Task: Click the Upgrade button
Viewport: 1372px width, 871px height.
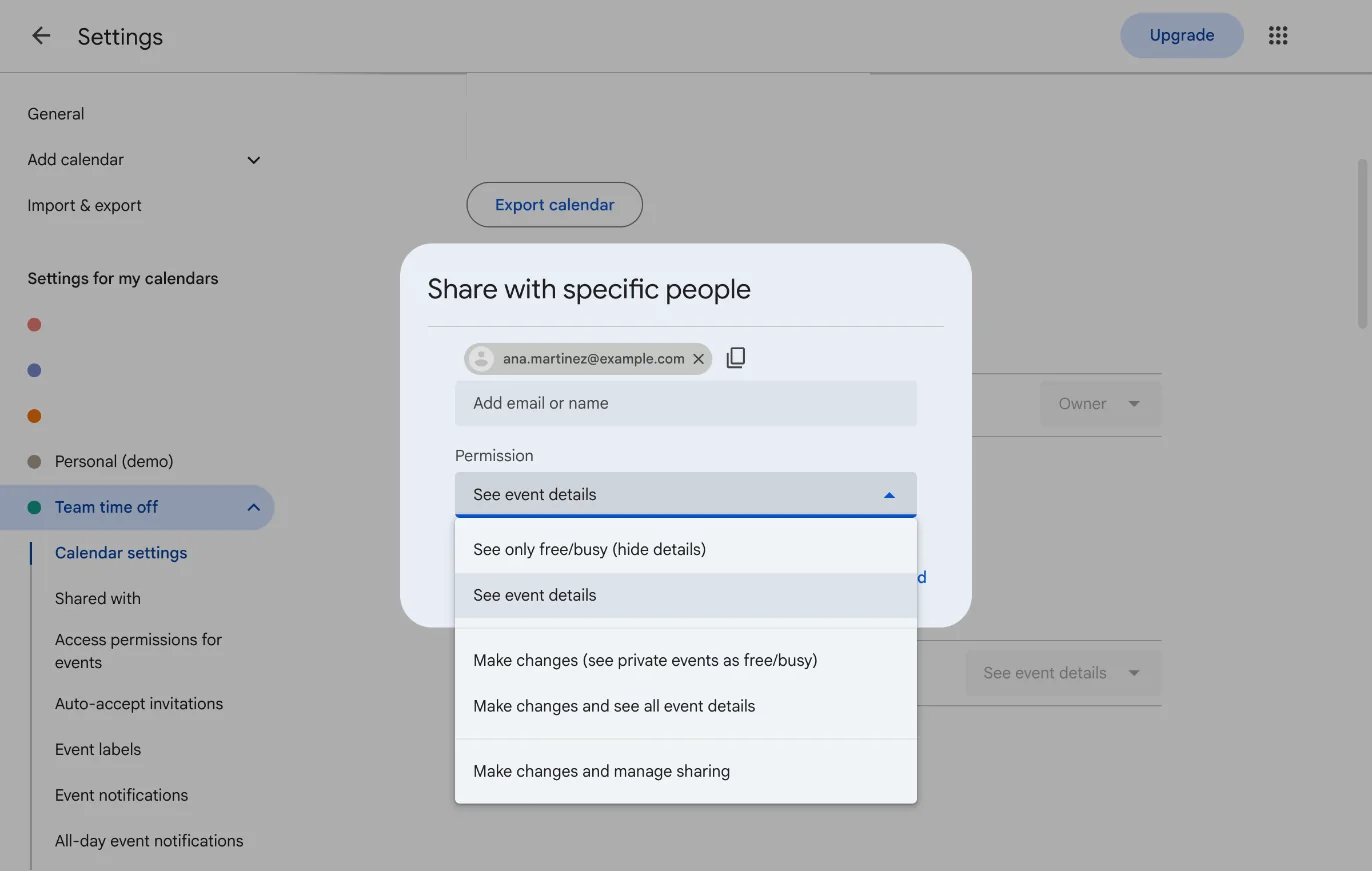Action: pyautogui.click(x=1182, y=35)
